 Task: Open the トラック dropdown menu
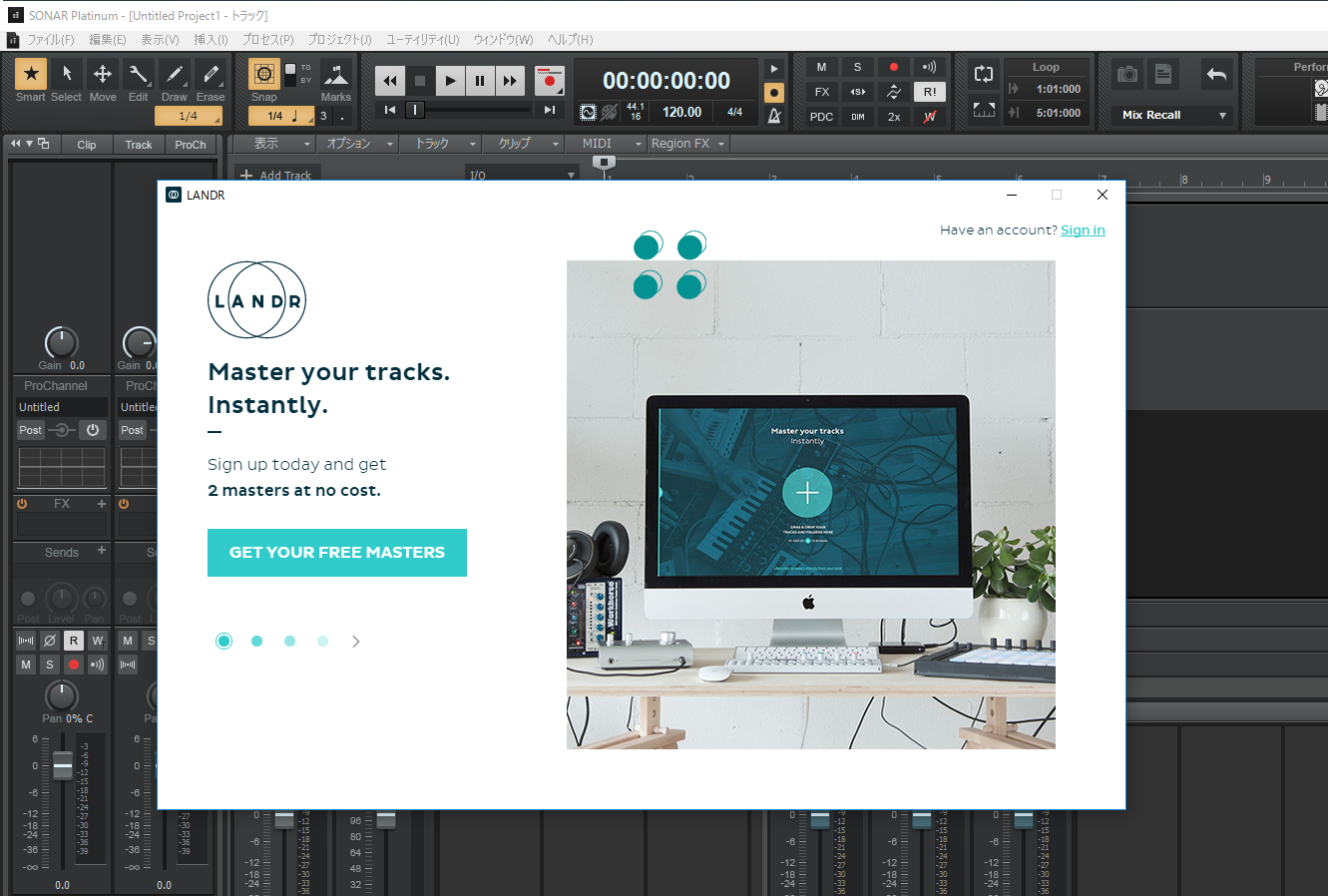(441, 144)
